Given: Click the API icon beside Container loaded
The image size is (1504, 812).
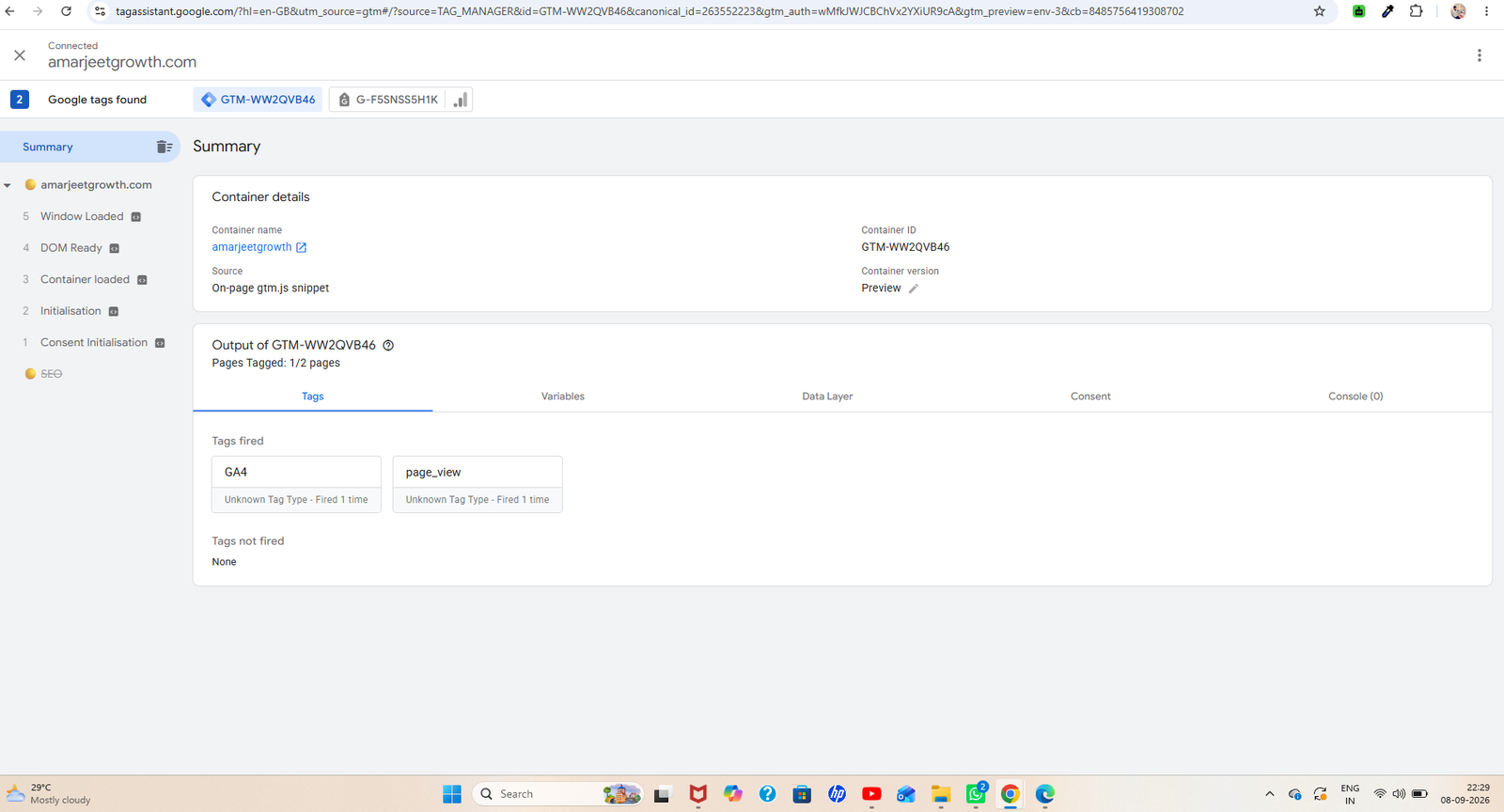Looking at the screenshot, I should point(143,280).
